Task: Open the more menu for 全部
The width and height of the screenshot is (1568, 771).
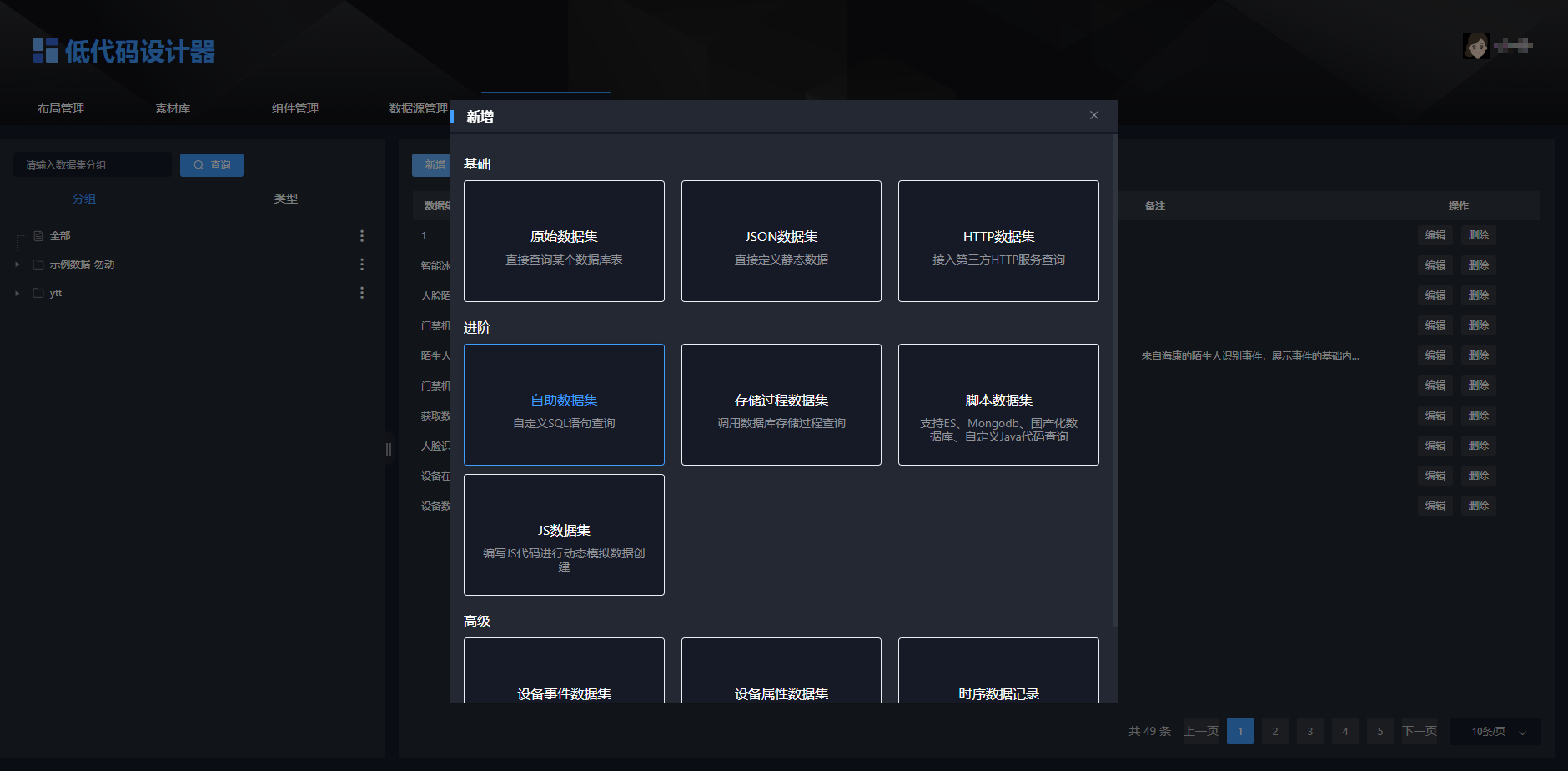Action: [x=362, y=236]
